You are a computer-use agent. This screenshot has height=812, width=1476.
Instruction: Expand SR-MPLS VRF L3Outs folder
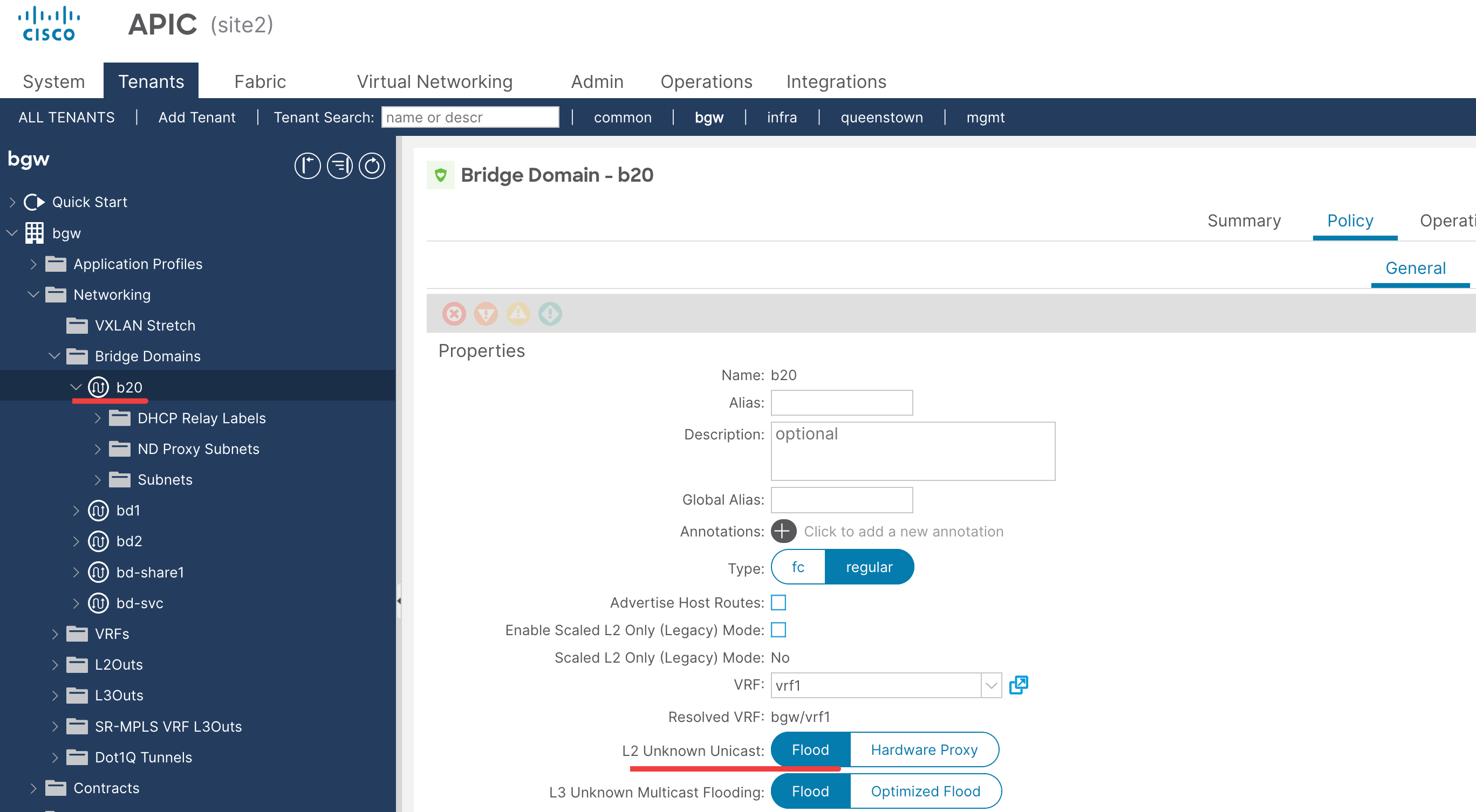click(x=55, y=727)
